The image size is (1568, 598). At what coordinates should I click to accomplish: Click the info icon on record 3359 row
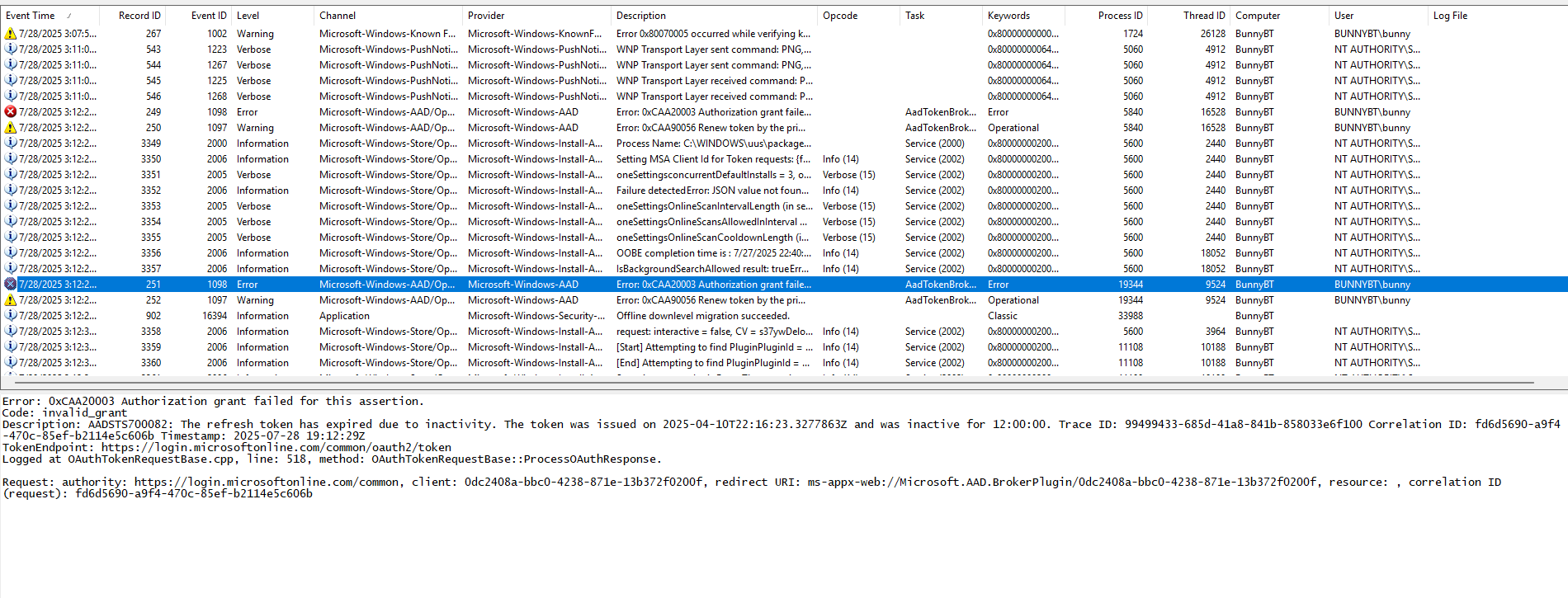click(x=11, y=347)
